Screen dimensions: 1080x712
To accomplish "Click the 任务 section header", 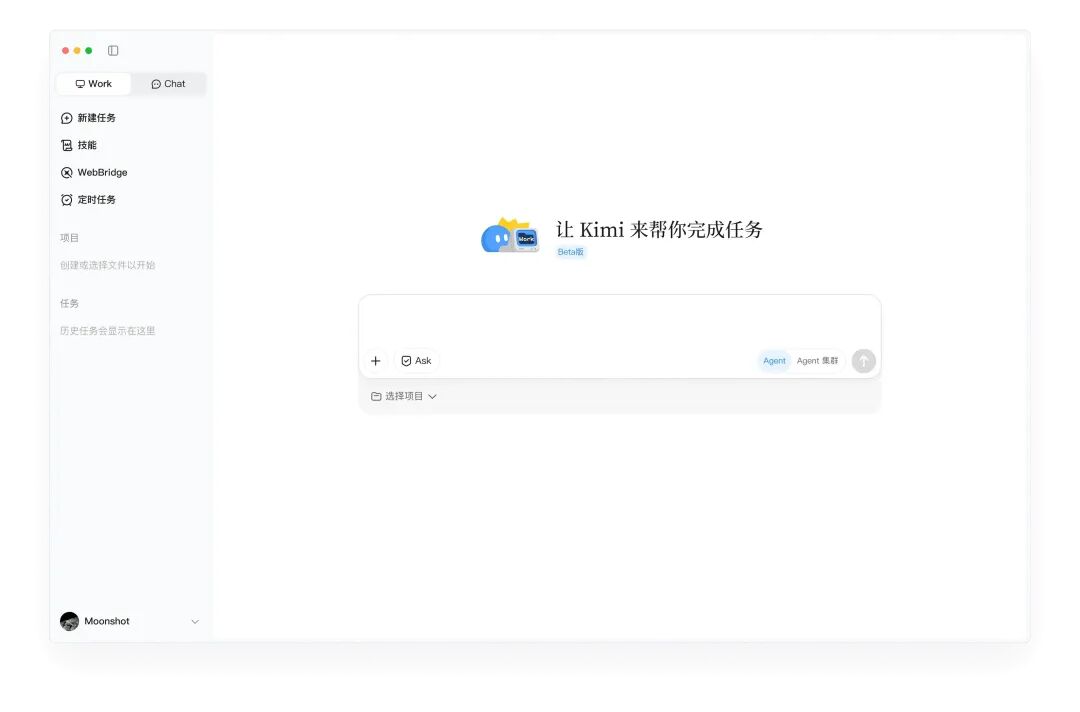I will [x=69, y=303].
